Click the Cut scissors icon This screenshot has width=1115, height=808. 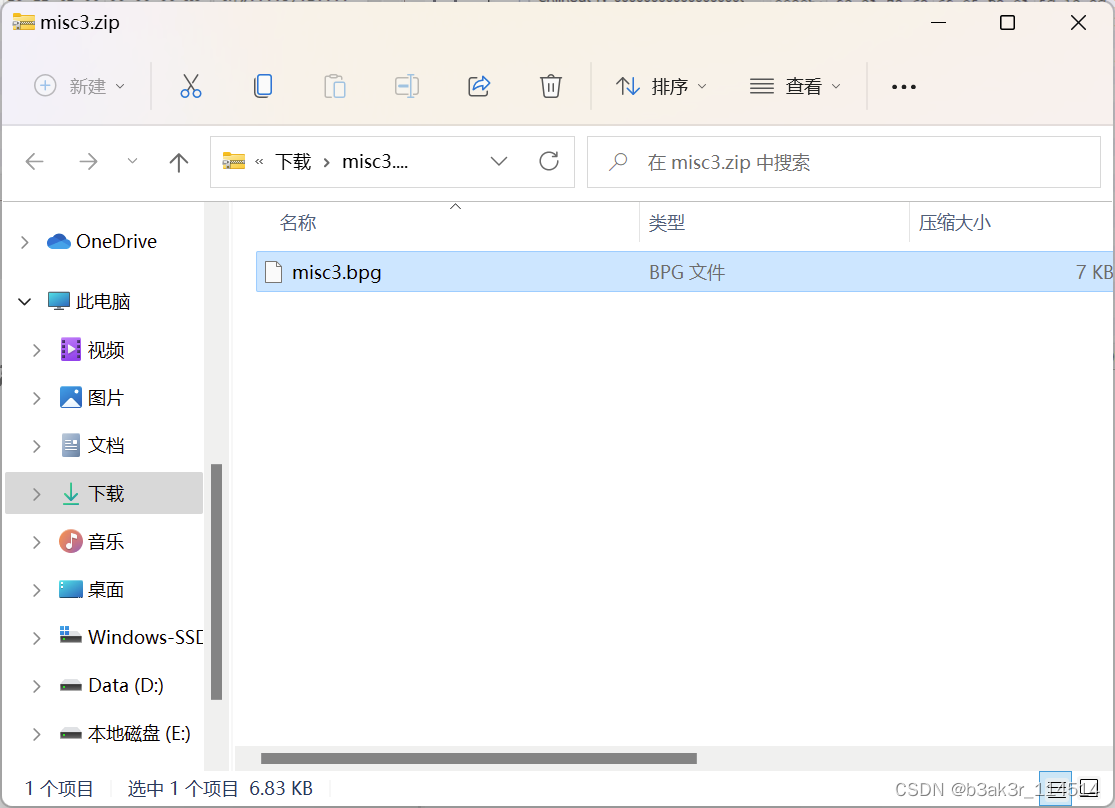point(191,86)
